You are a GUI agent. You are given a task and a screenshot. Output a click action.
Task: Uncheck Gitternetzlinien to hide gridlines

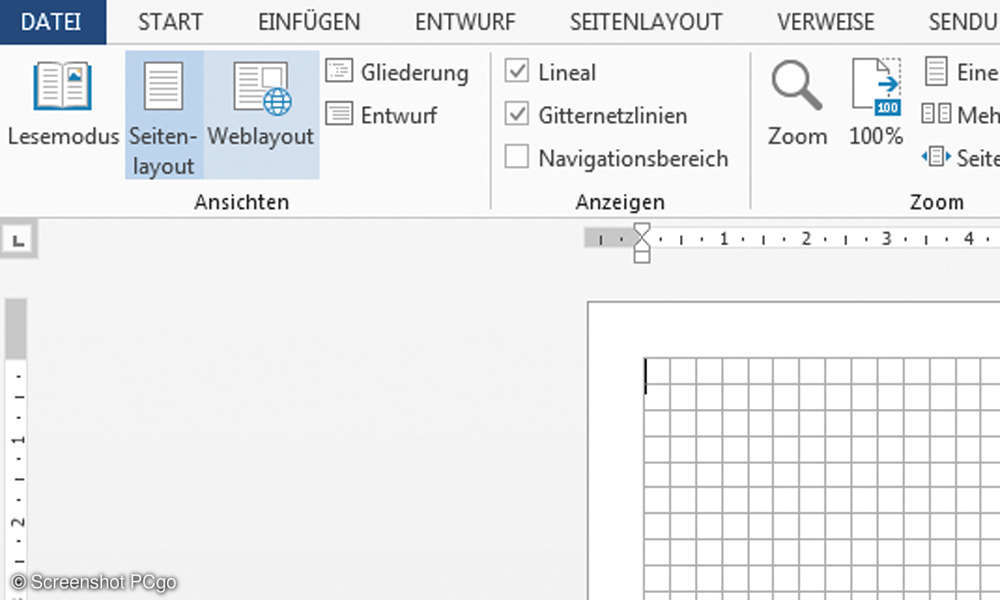(x=517, y=114)
